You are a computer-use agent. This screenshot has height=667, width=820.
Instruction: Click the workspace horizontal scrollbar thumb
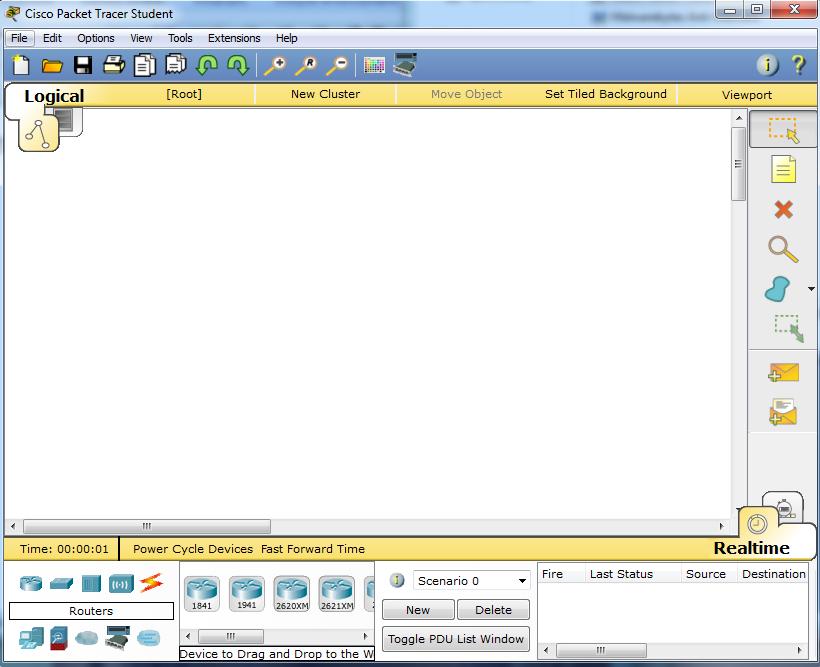147,526
